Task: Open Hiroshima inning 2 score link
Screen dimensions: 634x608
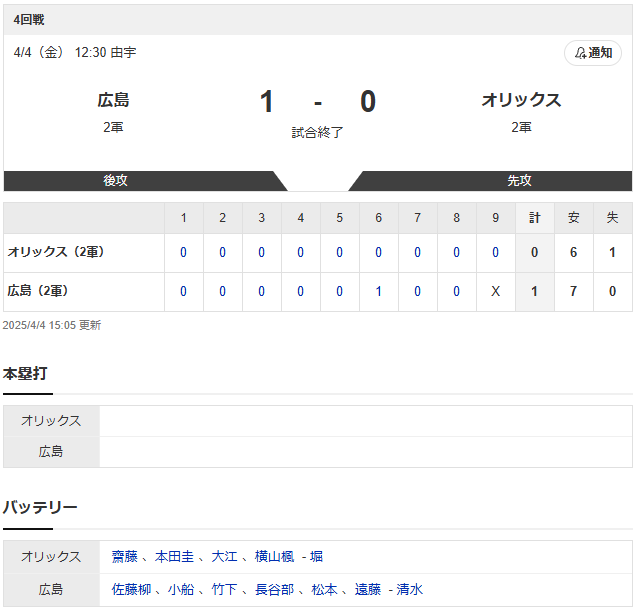Action: [x=222, y=291]
